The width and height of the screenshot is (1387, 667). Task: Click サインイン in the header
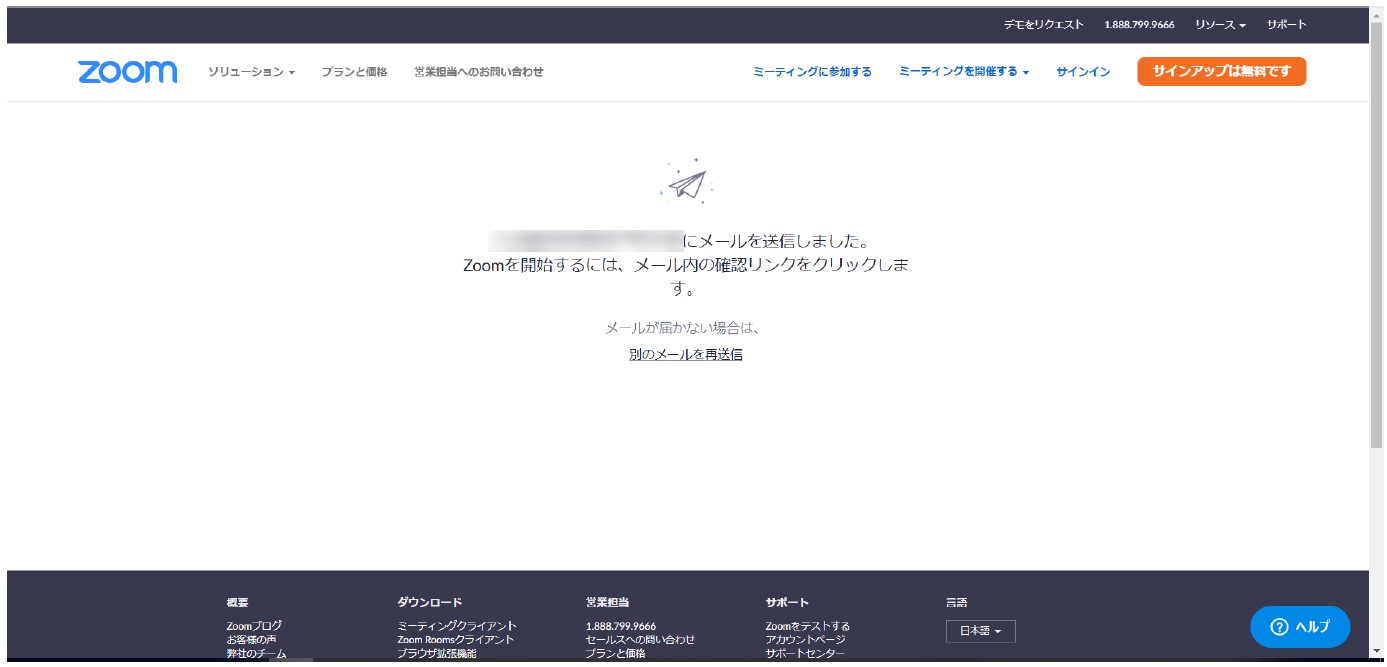1083,72
